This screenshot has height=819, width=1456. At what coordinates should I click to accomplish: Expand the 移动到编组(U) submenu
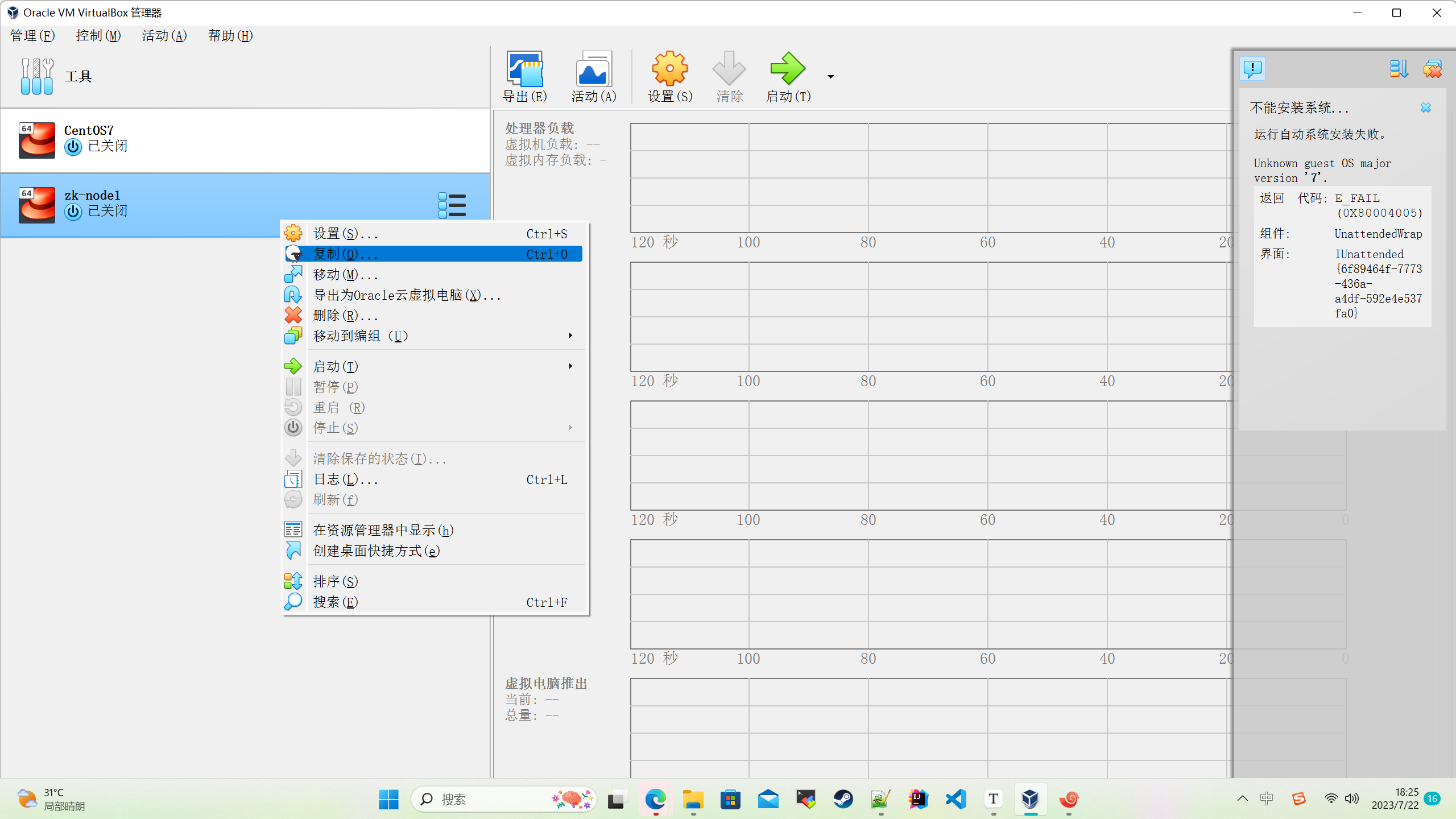[433, 336]
